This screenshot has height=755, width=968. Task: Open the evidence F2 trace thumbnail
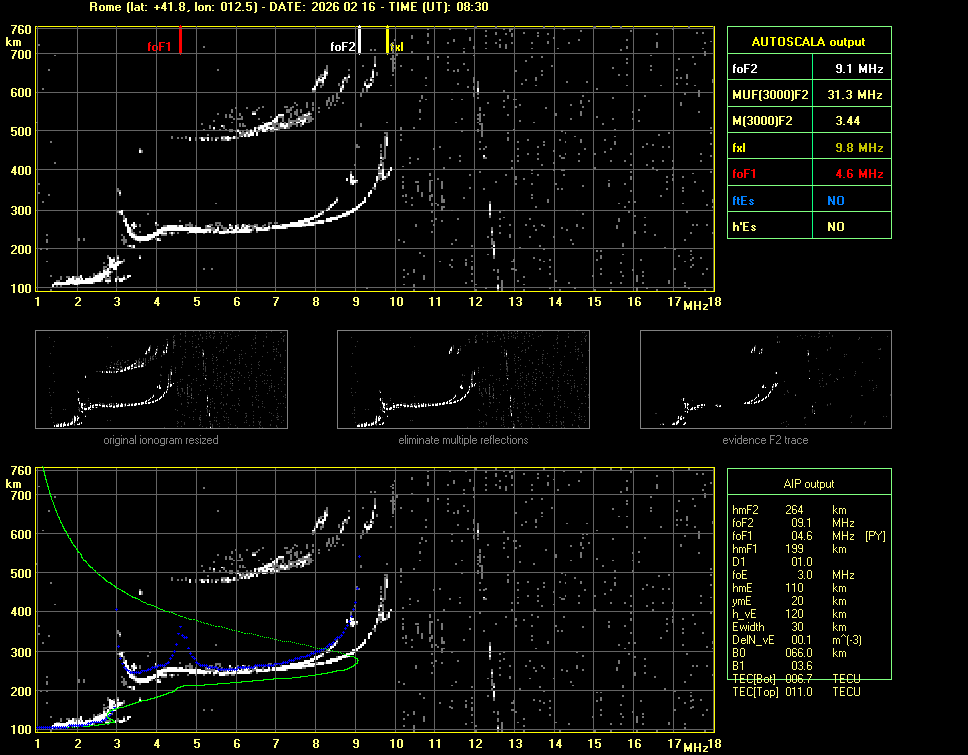[x=765, y=379]
